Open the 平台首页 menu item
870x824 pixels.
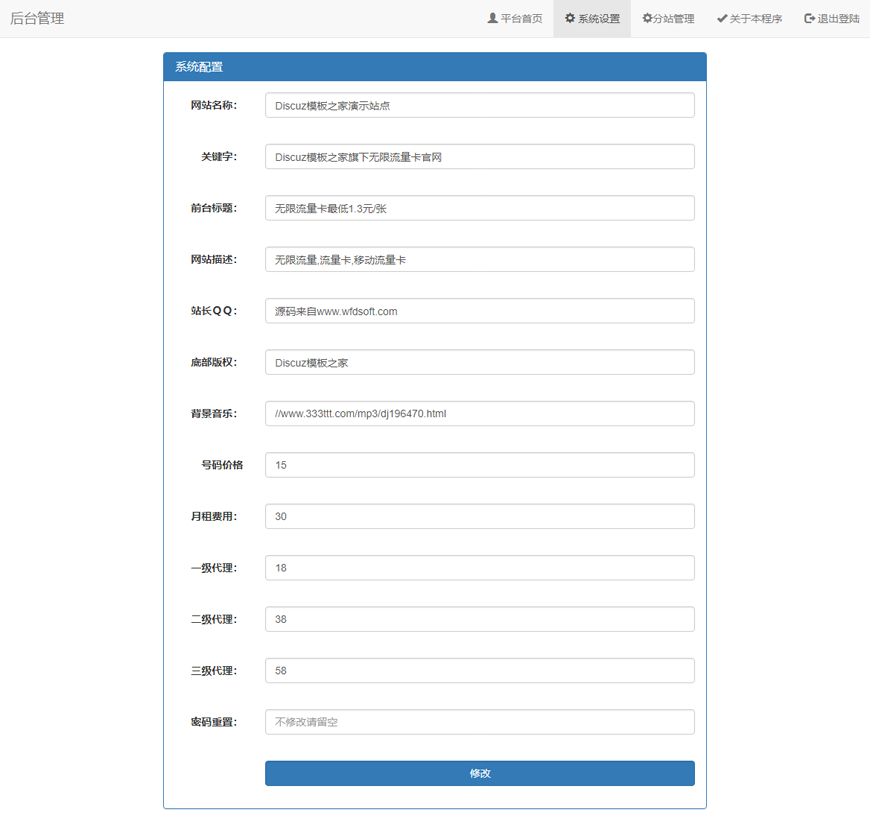(x=514, y=19)
